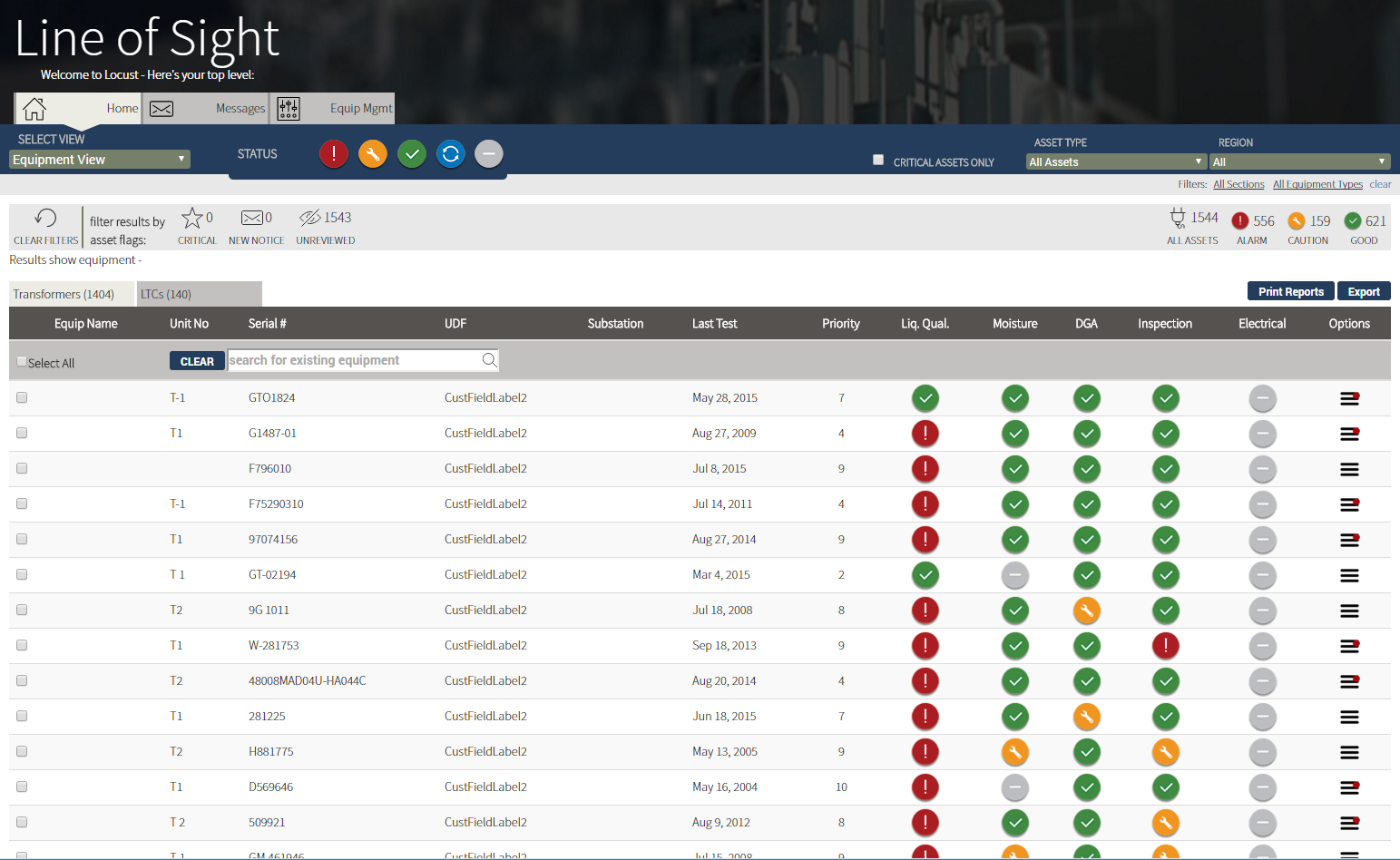Click the Clear Filters arrow icon

(x=44, y=218)
